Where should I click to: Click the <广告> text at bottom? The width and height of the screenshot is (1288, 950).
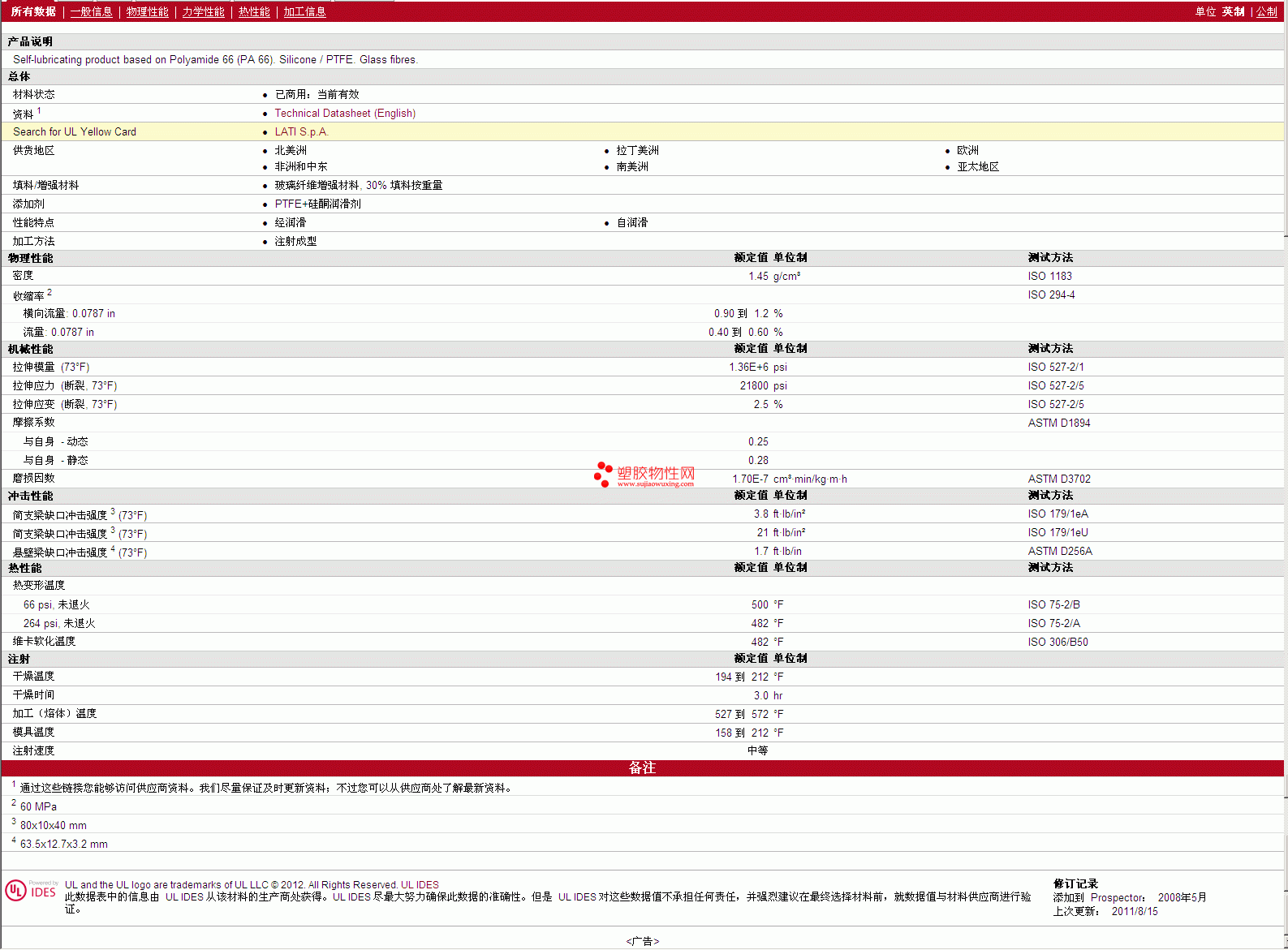point(643,942)
